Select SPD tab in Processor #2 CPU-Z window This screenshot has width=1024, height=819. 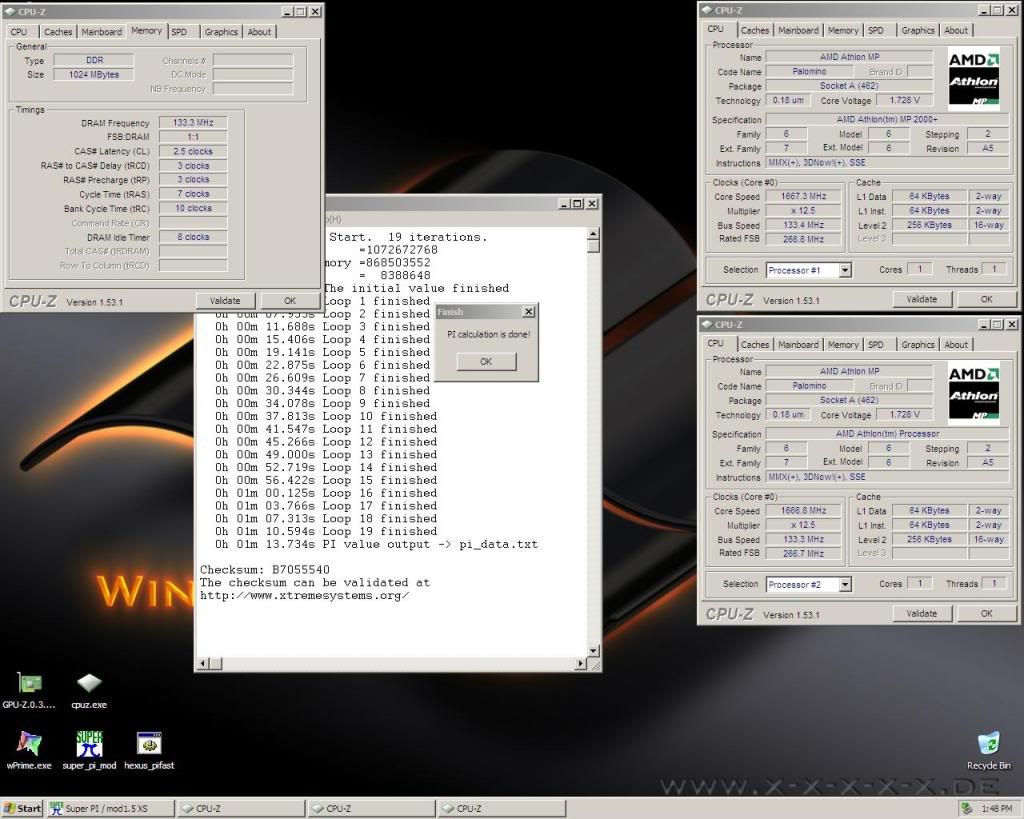tap(876, 344)
